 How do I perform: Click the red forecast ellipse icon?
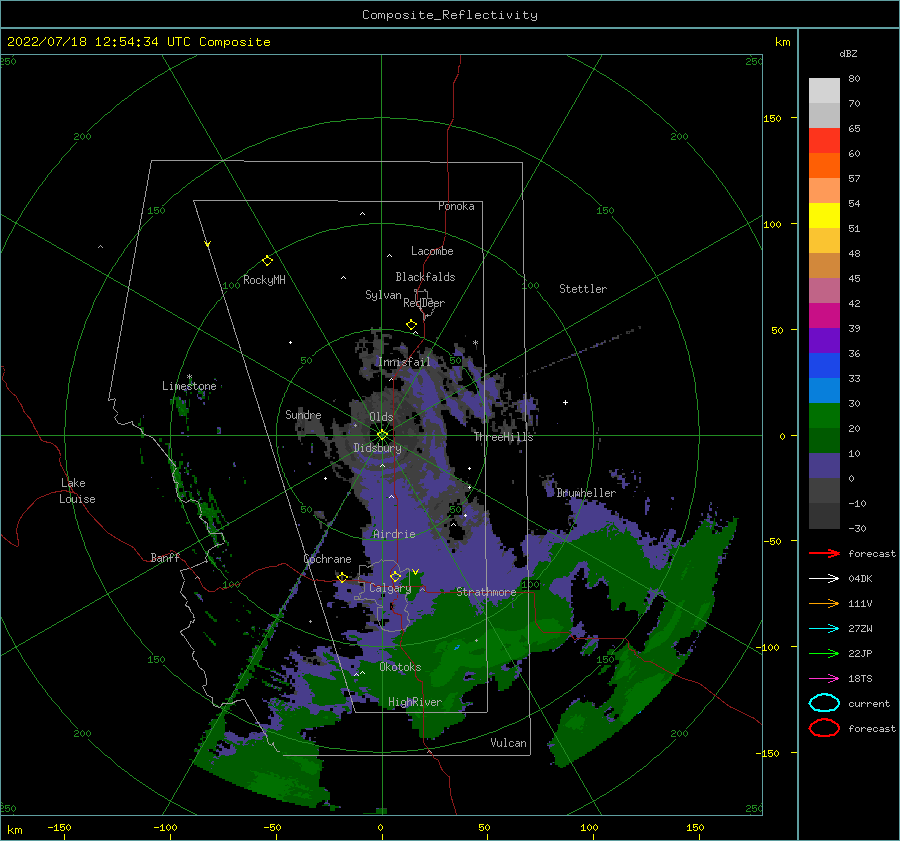click(824, 728)
